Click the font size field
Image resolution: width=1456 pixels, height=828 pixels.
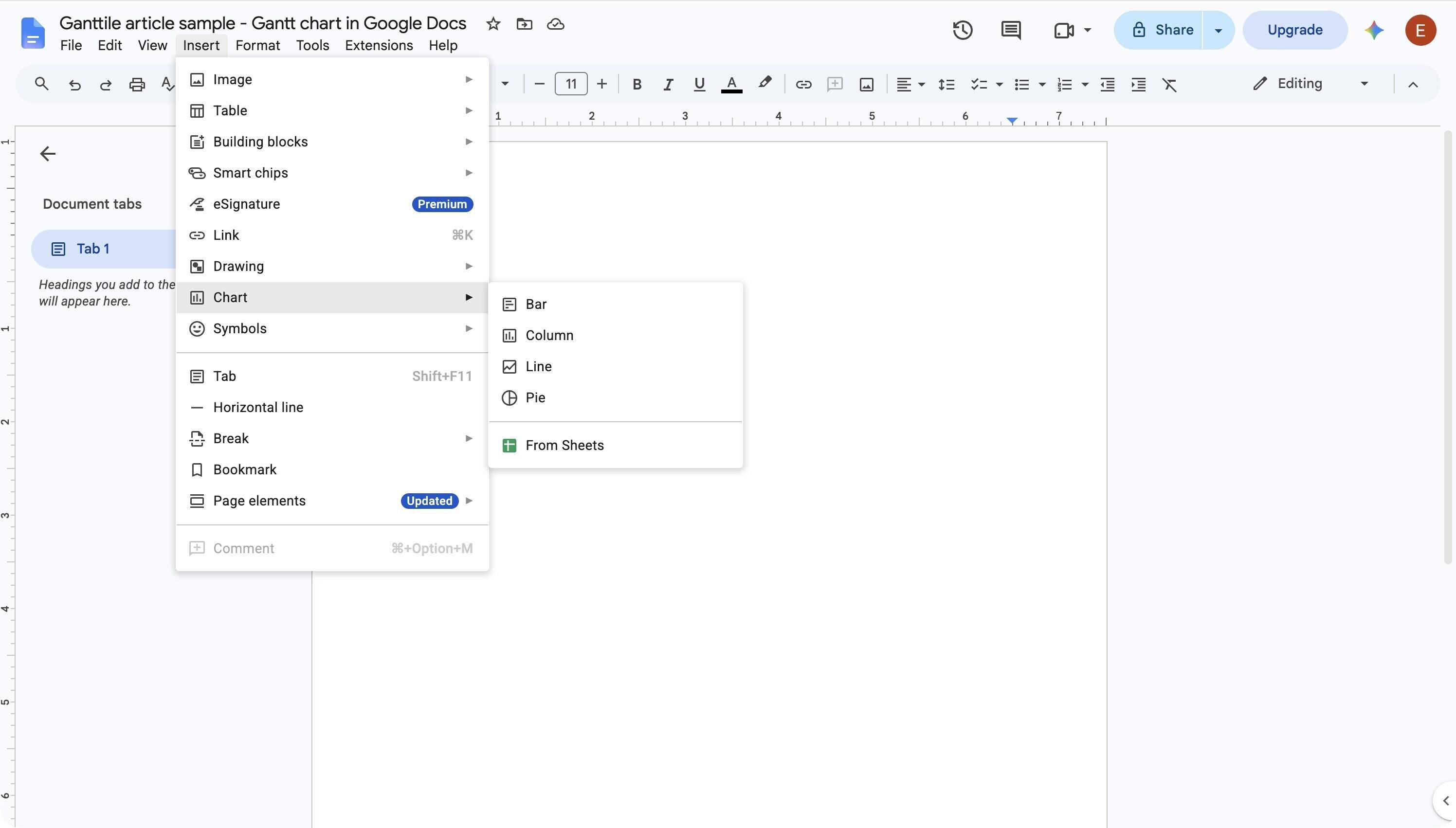click(x=570, y=84)
